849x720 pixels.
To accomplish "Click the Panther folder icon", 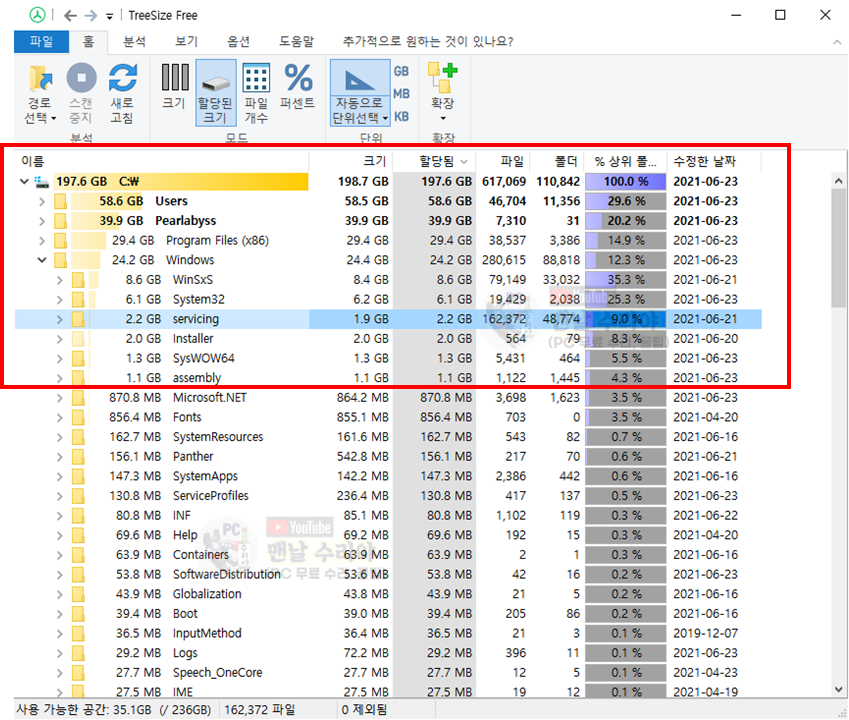I will tap(79, 457).
